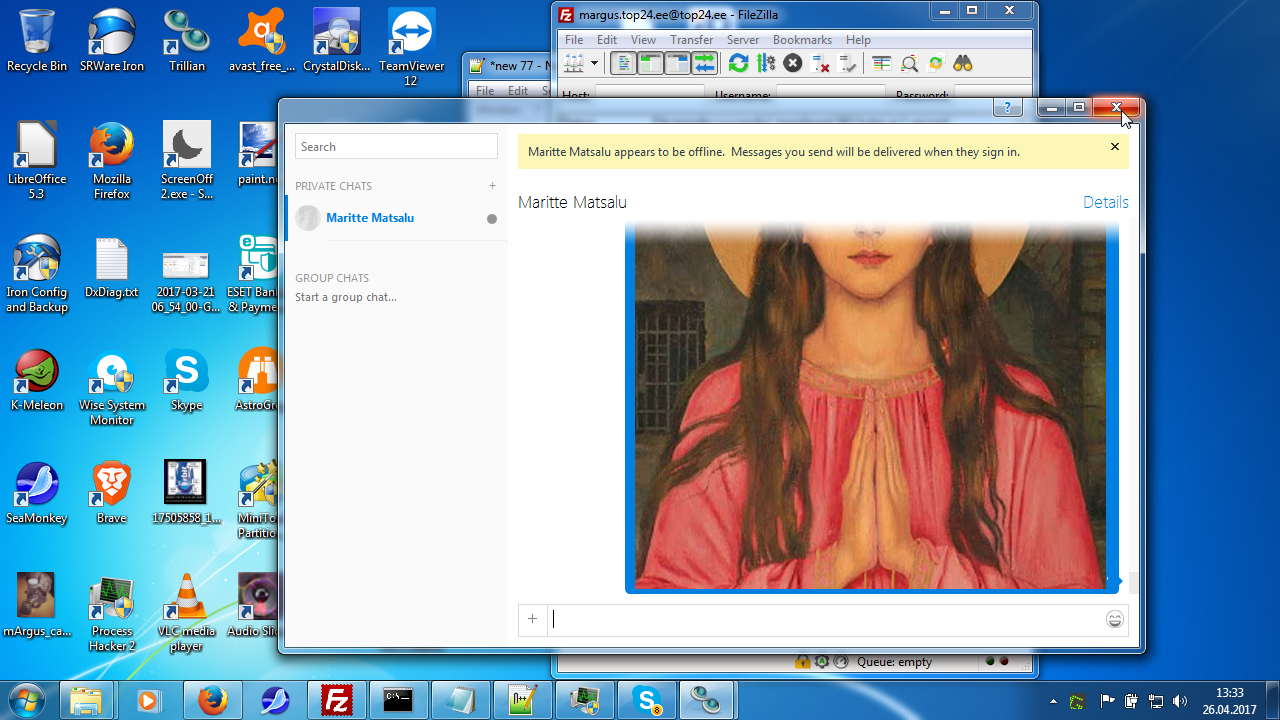Image resolution: width=1280 pixels, height=720 pixels.
Task: Open FileZilla's directory comparison icon
Action: pos(909,64)
